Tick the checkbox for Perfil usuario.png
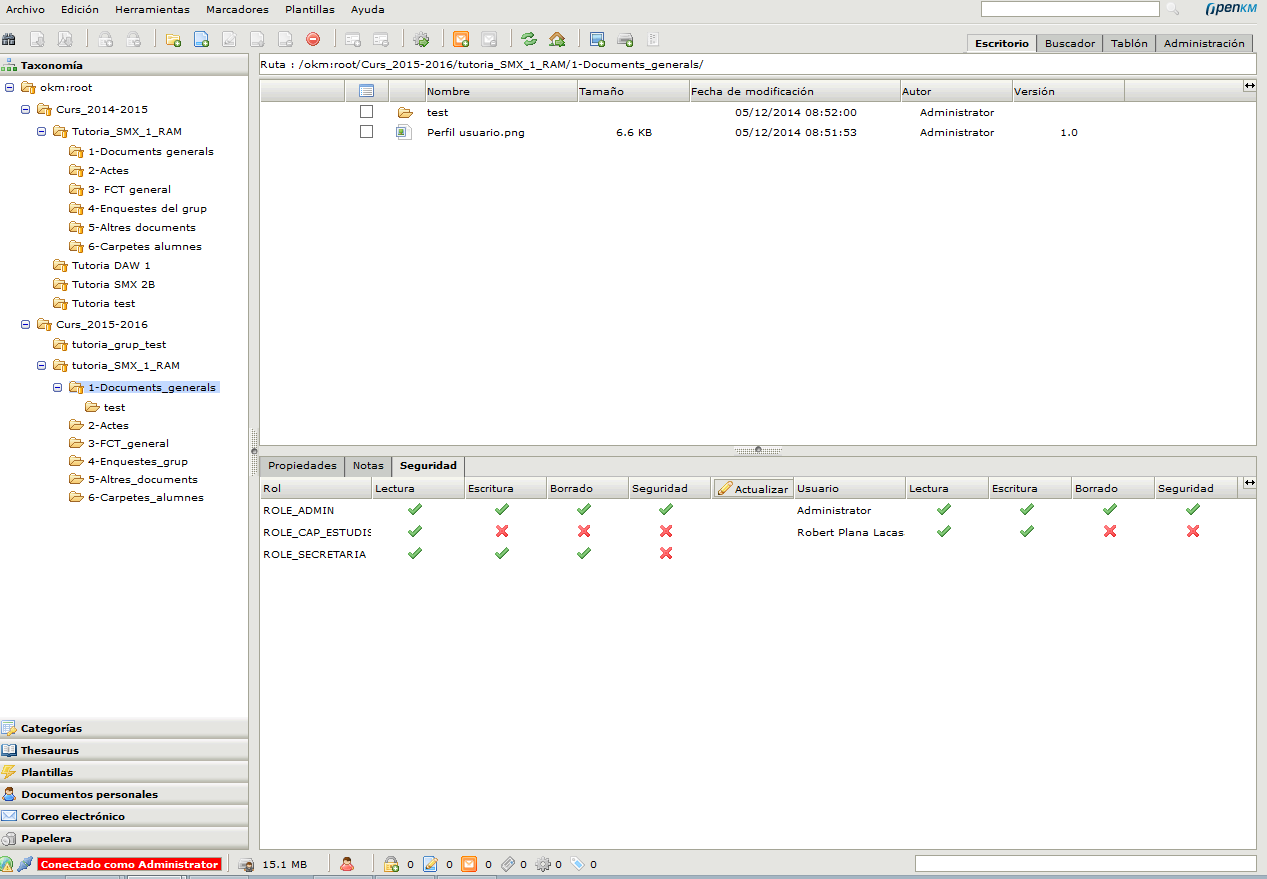This screenshot has height=879, width=1267. click(366, 132)
